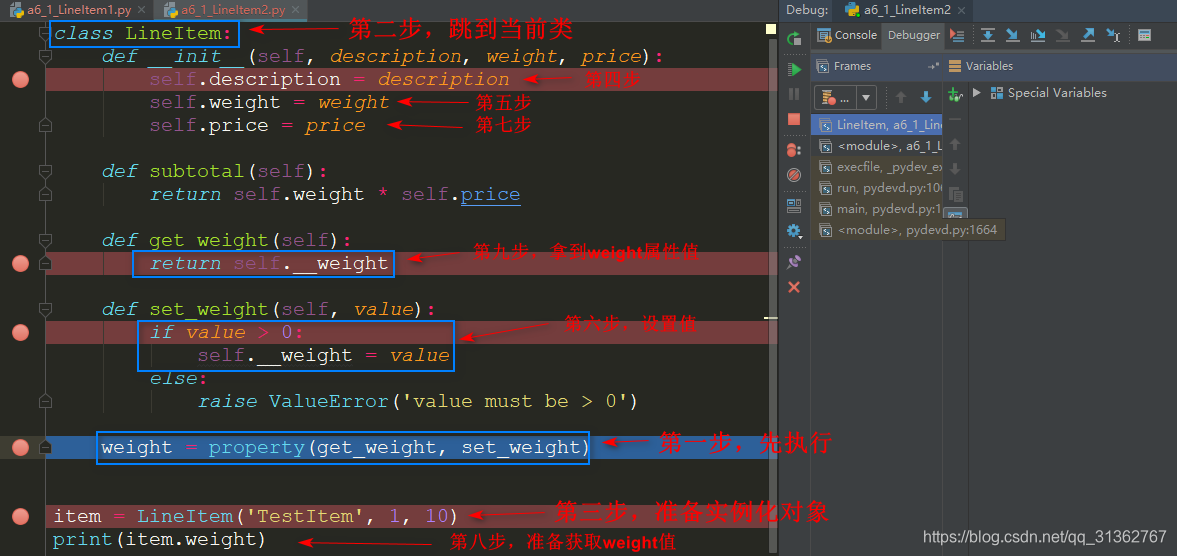Close the a6_1_LineItem2 debug session tab
1177x556 pixels.
coord(960,10)
